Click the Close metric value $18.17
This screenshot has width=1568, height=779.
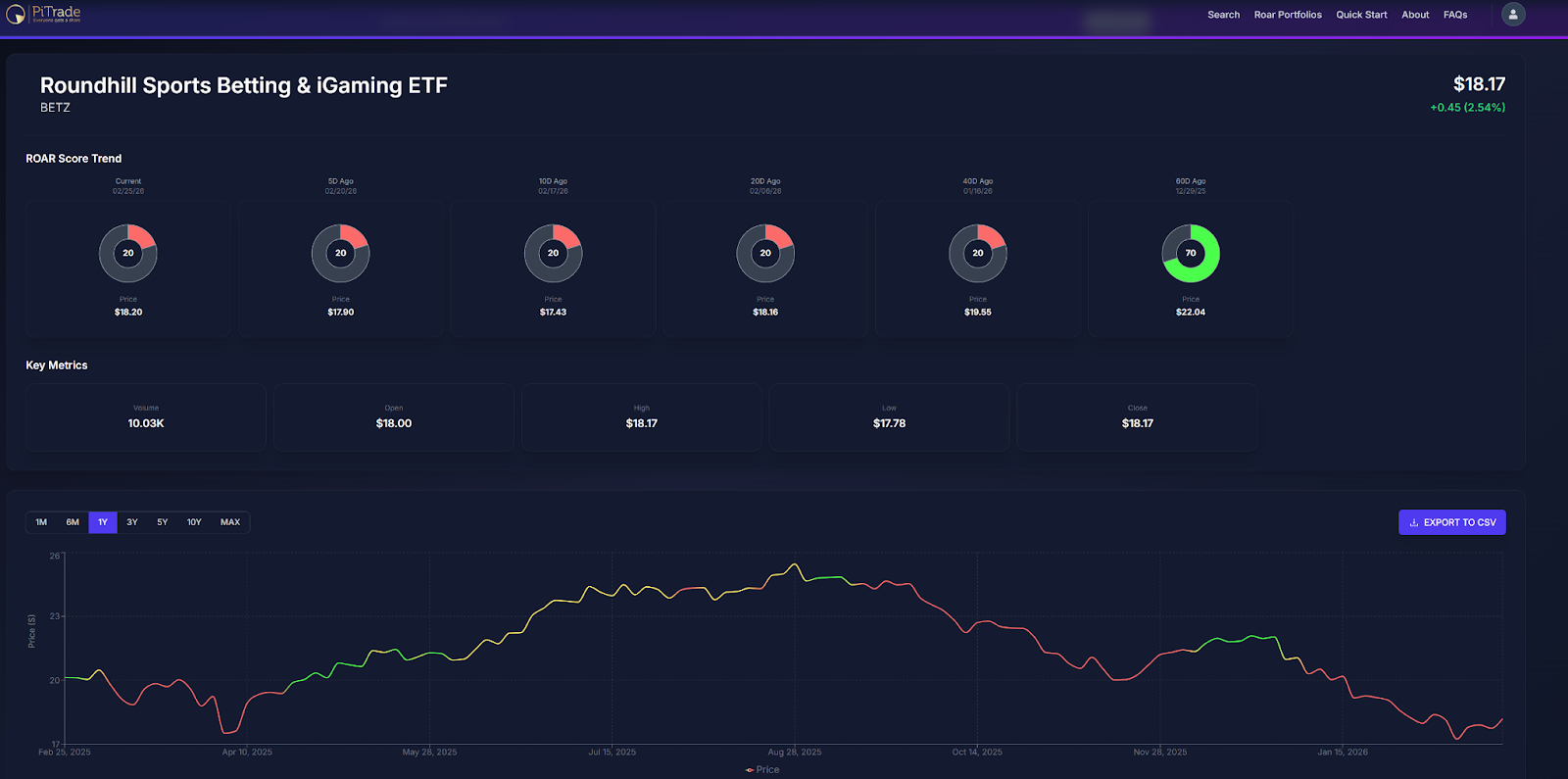coord(1138,423)
